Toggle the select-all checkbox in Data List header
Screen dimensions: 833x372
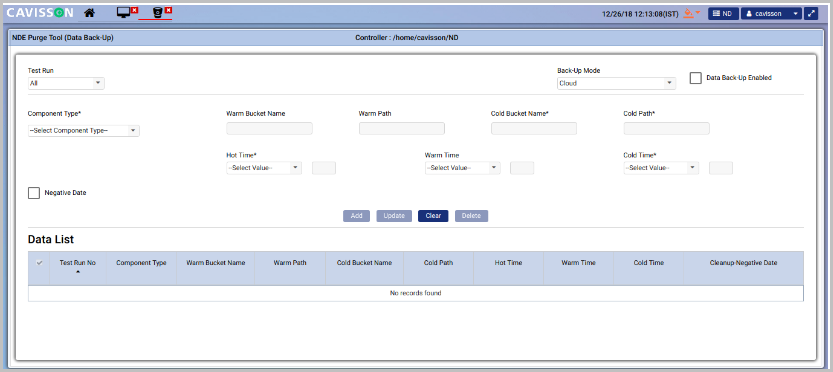point(39,263)
